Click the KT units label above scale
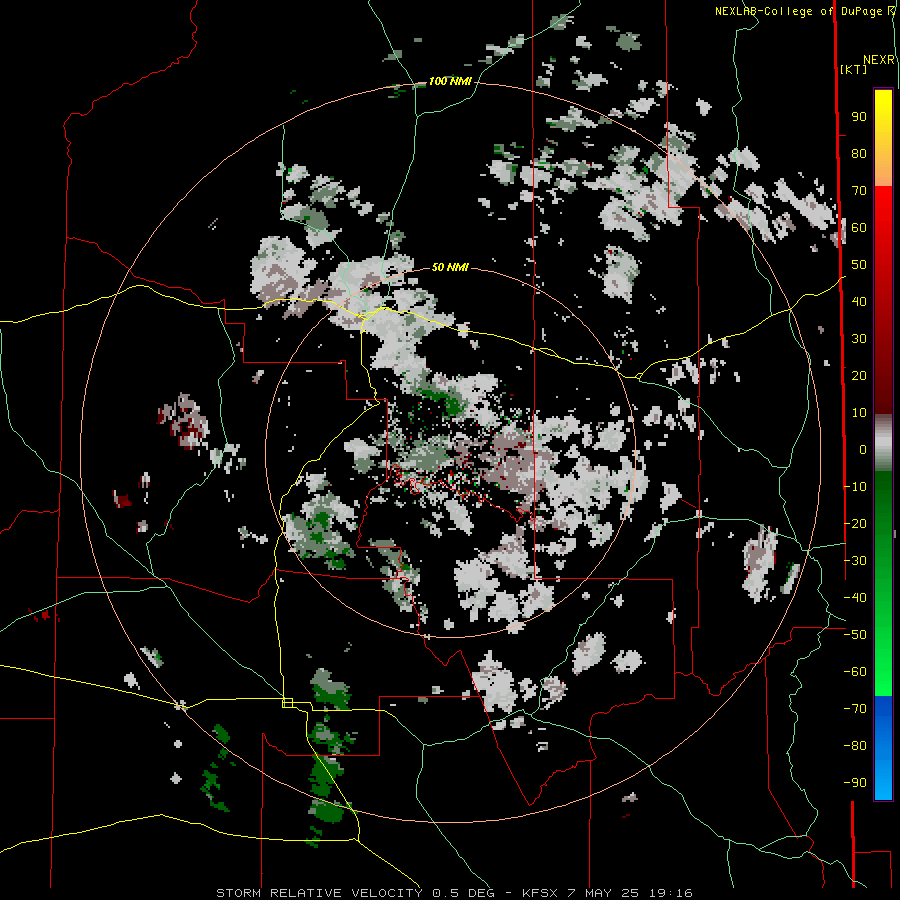The width and height of the screenshot is (900, 900). (854, 69)
